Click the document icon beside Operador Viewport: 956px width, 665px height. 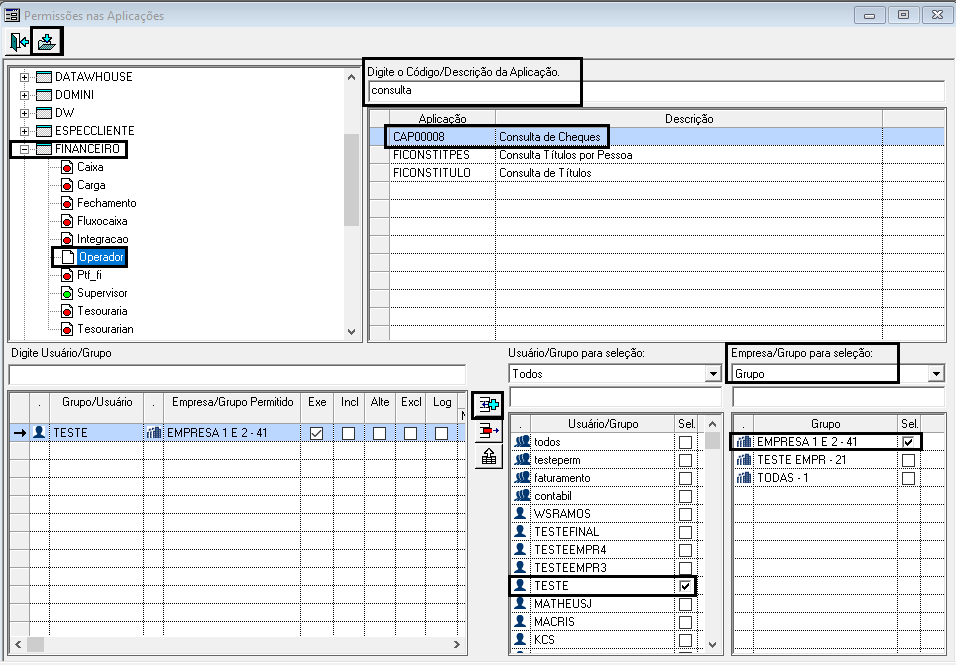coord(68,257)
